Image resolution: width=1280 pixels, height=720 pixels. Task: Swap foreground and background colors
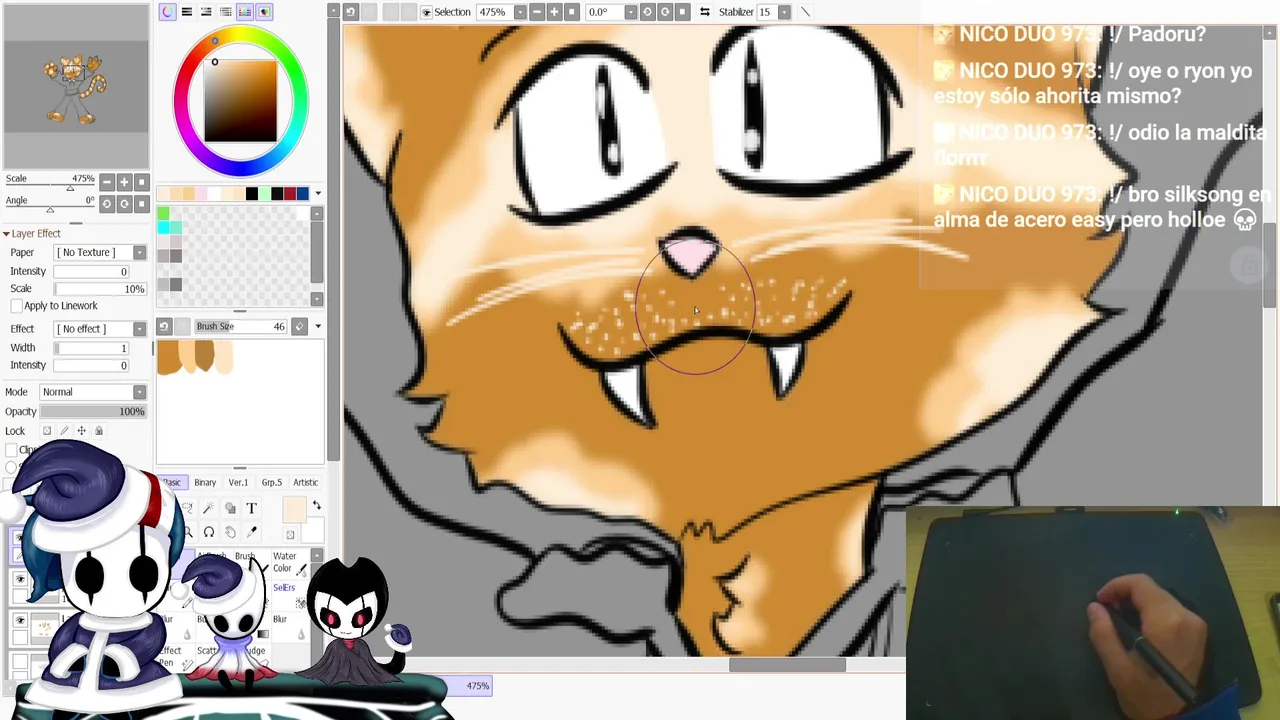[317, 505]
